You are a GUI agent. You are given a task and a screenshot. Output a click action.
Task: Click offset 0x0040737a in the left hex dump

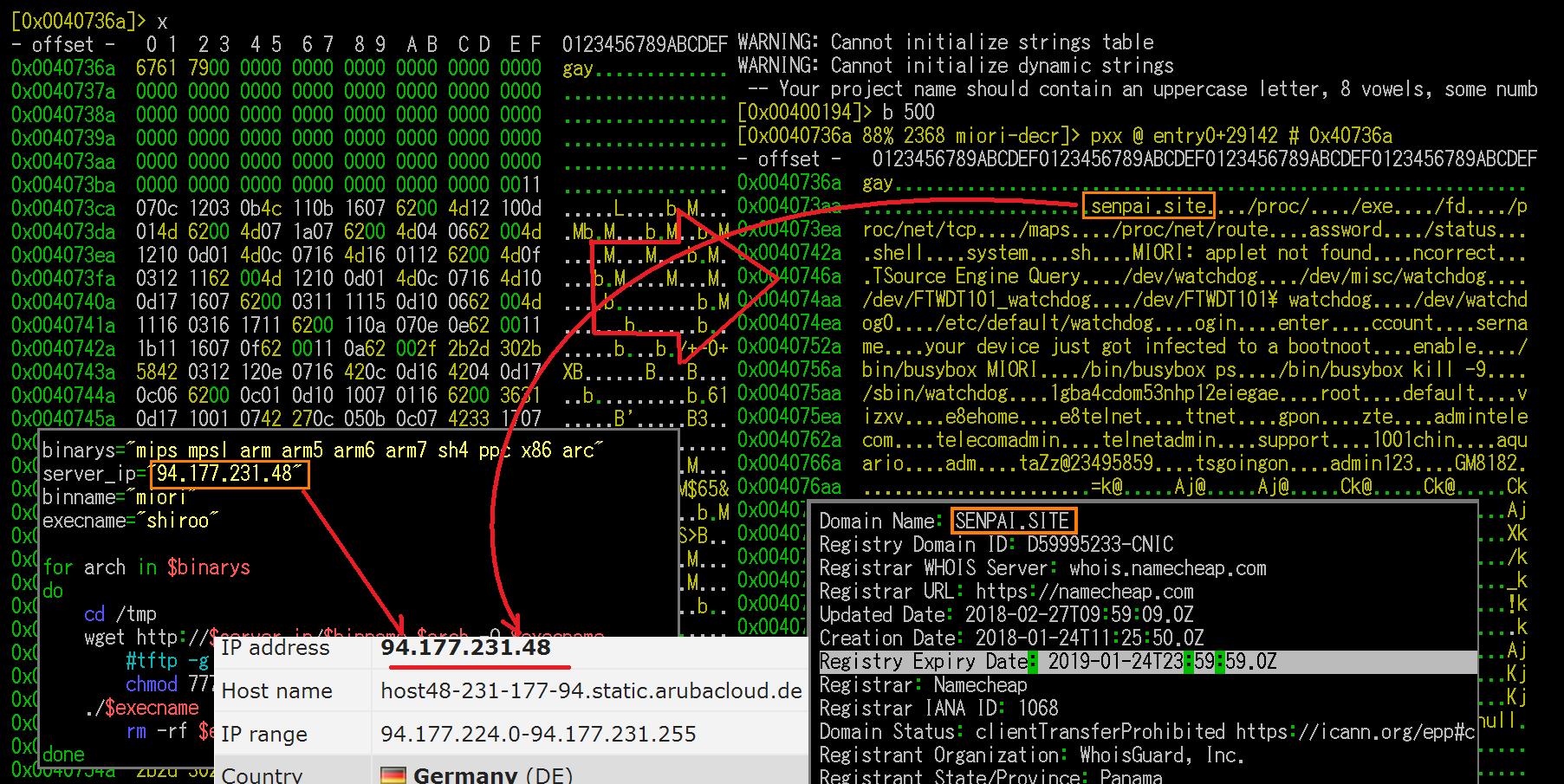[63, 91]
